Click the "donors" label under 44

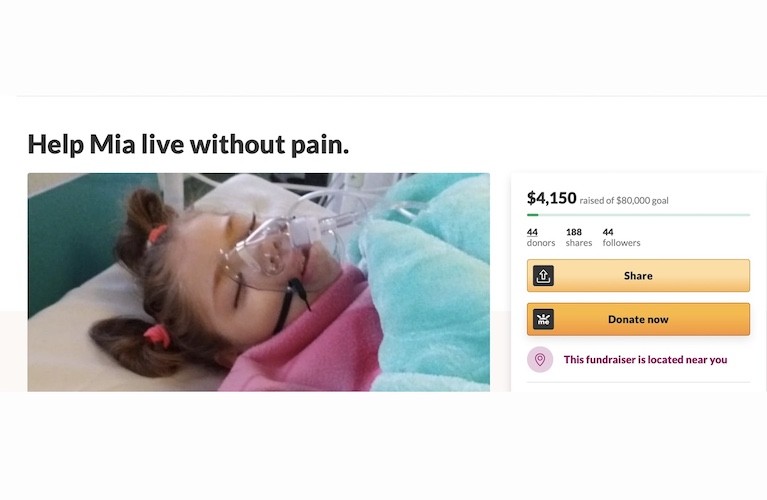coord(541,243)
